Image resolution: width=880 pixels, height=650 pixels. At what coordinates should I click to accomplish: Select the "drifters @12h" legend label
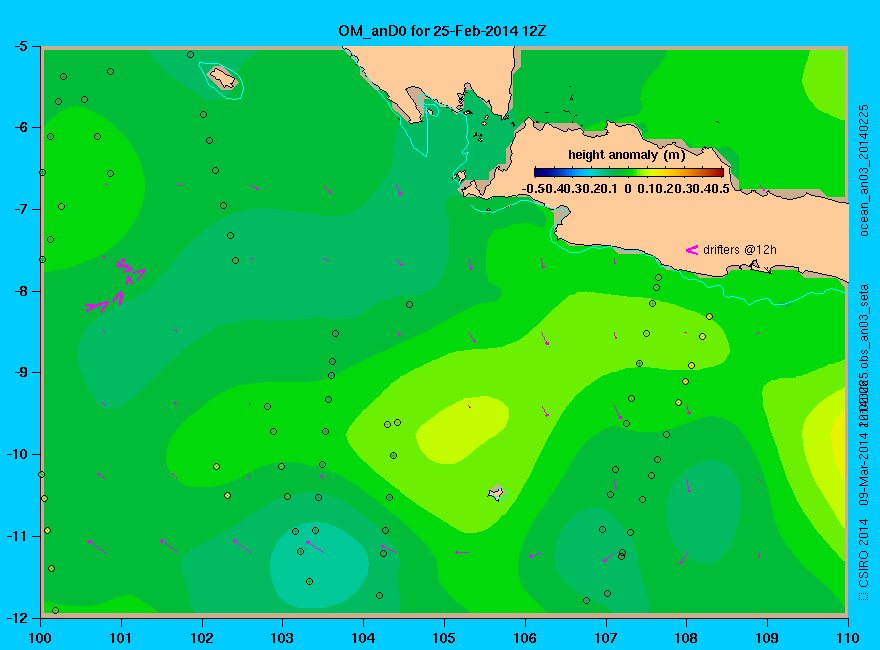click(x=740, y=250)
